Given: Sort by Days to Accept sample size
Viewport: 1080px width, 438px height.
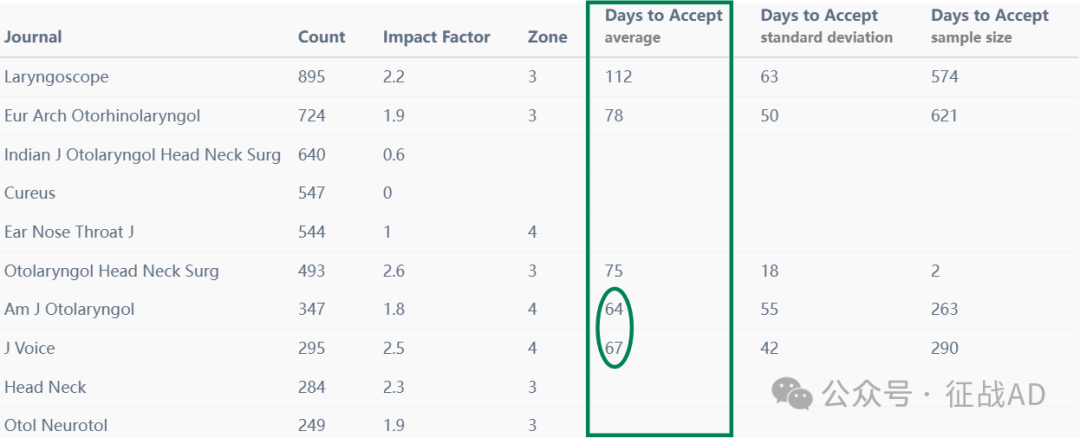Looking at the screenshot, I should (x=990, y=26).
